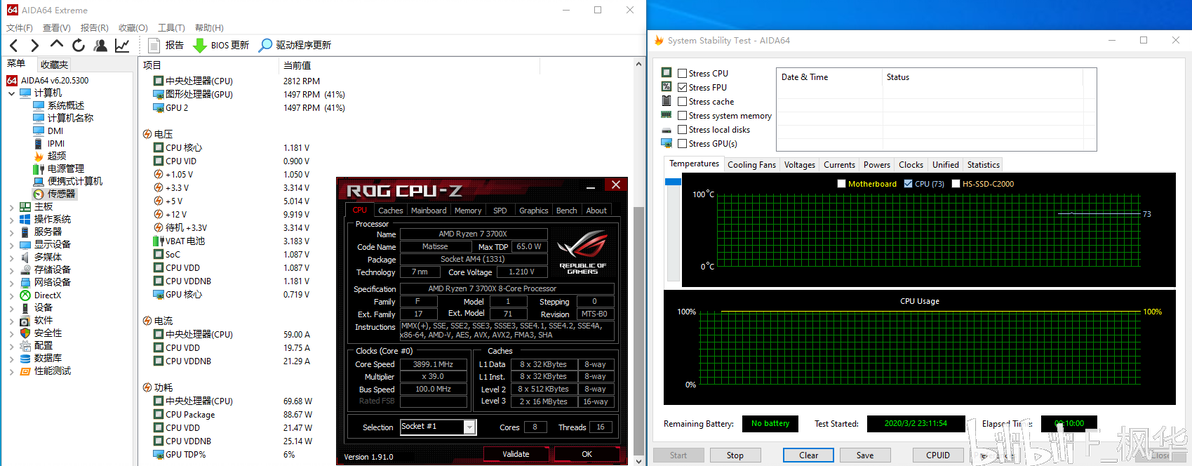This screenshot has width=1192, height=466.
Task: Click the 数据库 database icon in tree
Action: pos(25,358)
